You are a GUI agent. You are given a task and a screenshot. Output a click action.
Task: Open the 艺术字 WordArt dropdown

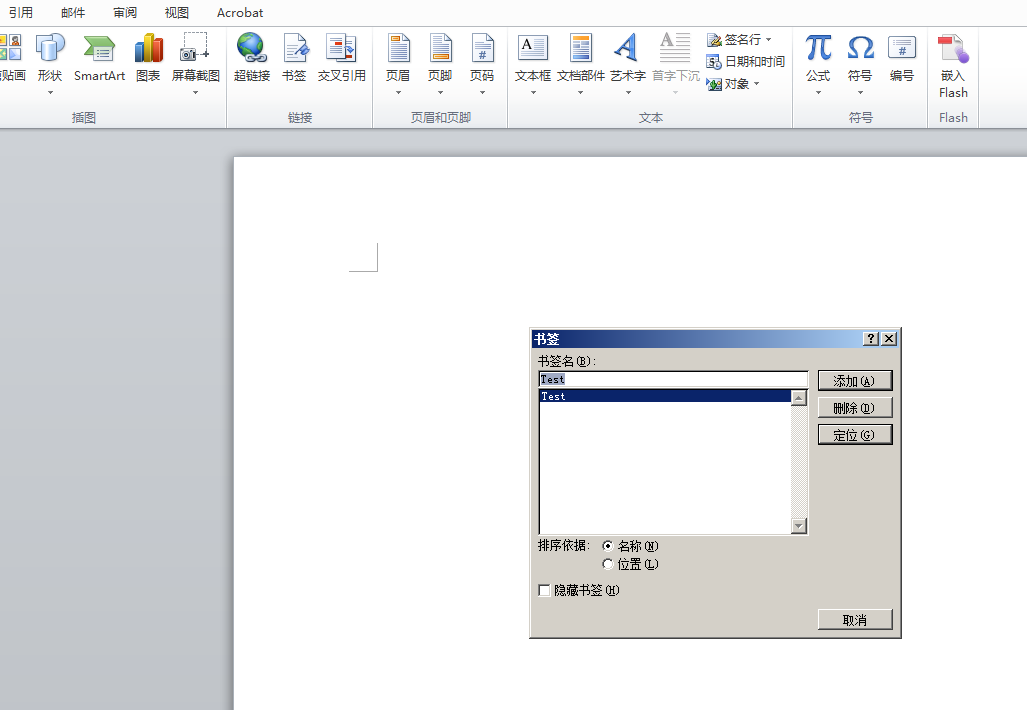click(x=627, y=93)
